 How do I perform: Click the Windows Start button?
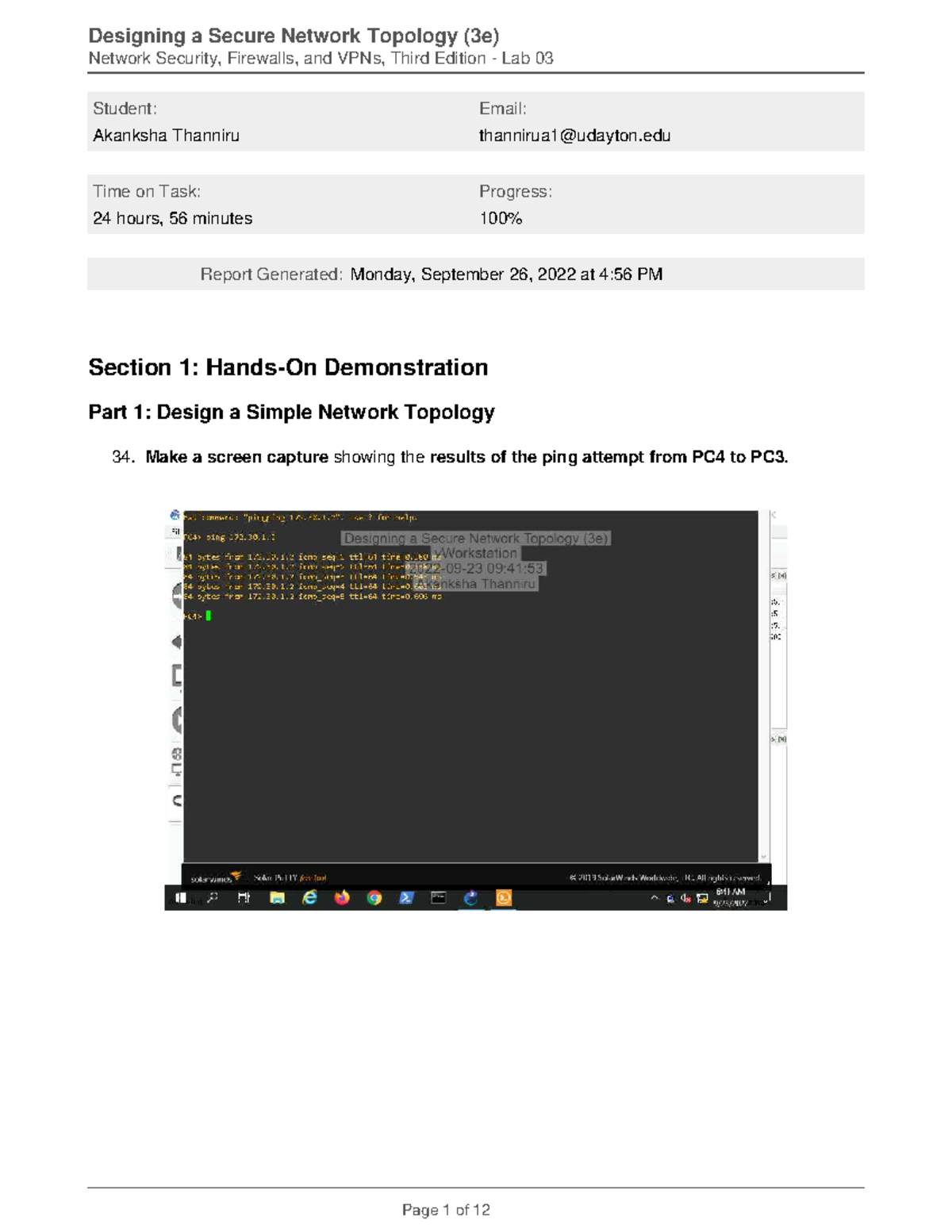point(181,898)
